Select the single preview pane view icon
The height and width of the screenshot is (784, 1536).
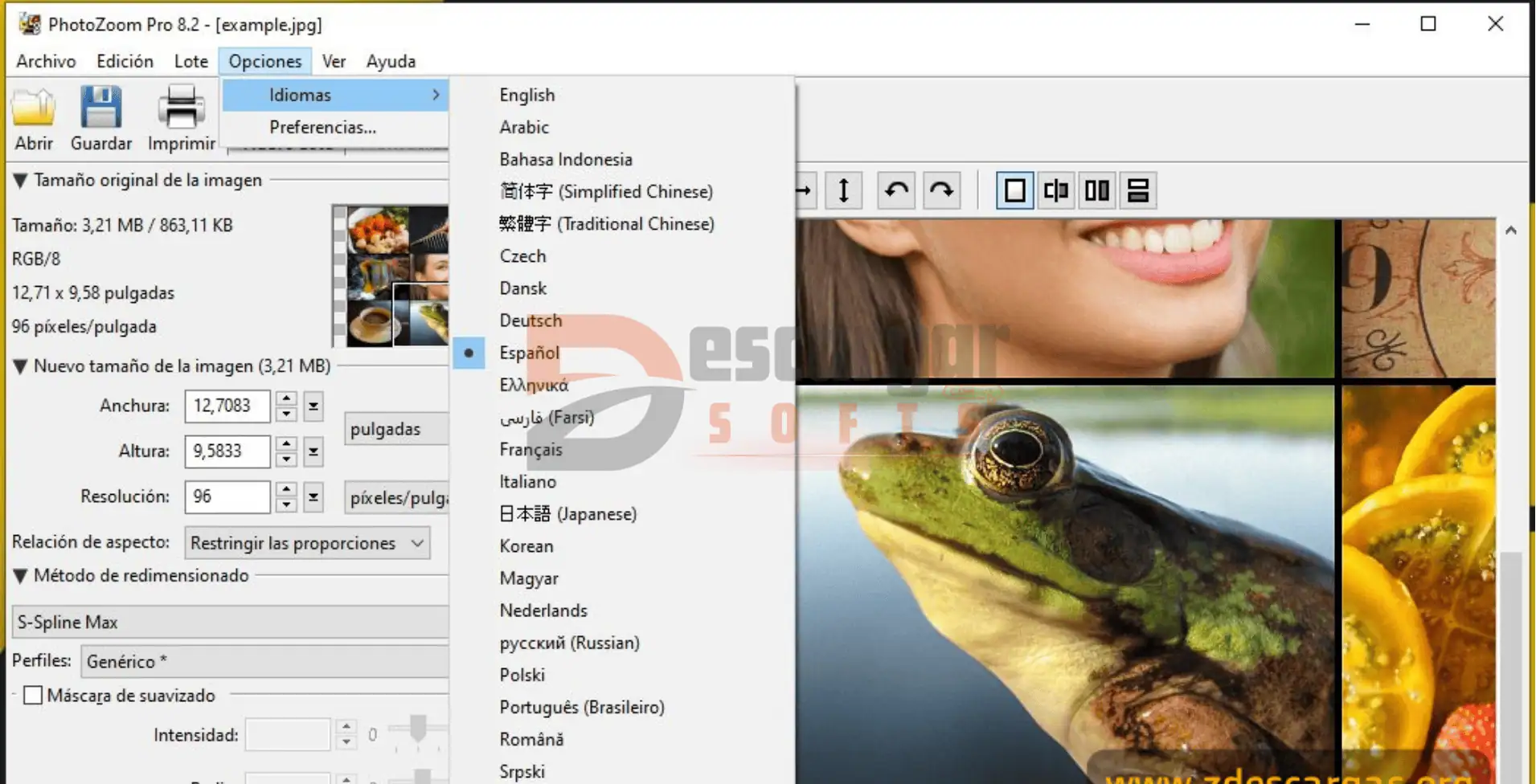tap(1014, 190)
